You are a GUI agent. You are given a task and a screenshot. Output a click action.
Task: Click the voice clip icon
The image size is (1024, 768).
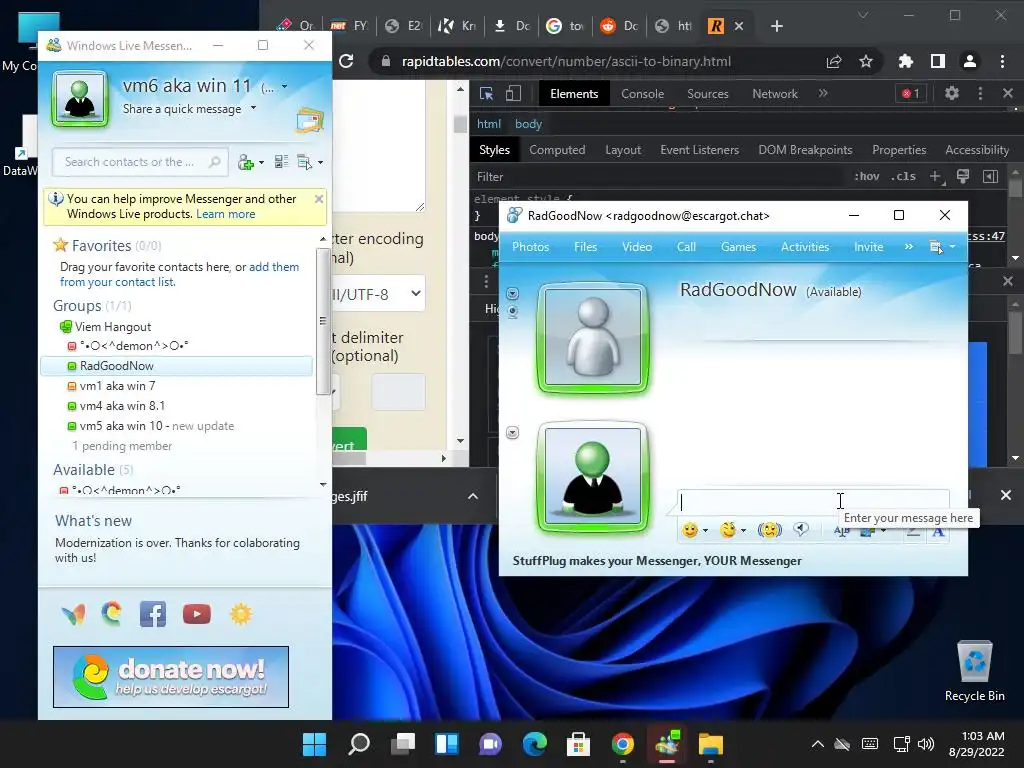point(801,529)
